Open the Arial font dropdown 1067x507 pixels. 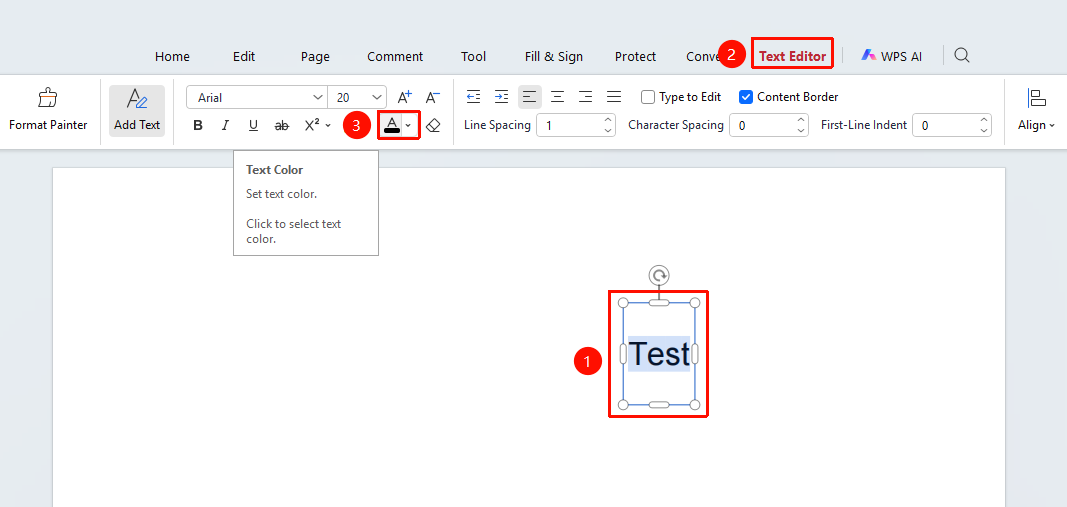tap(257, 97)
